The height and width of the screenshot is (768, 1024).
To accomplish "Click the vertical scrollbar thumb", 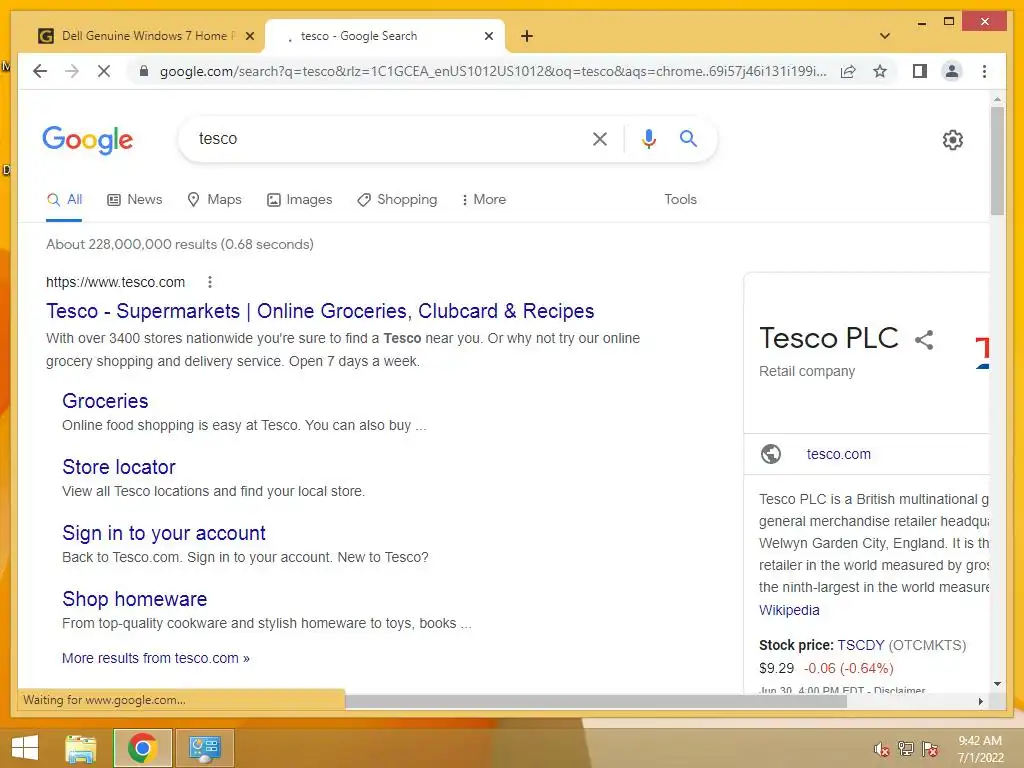I will pos(997,161).
